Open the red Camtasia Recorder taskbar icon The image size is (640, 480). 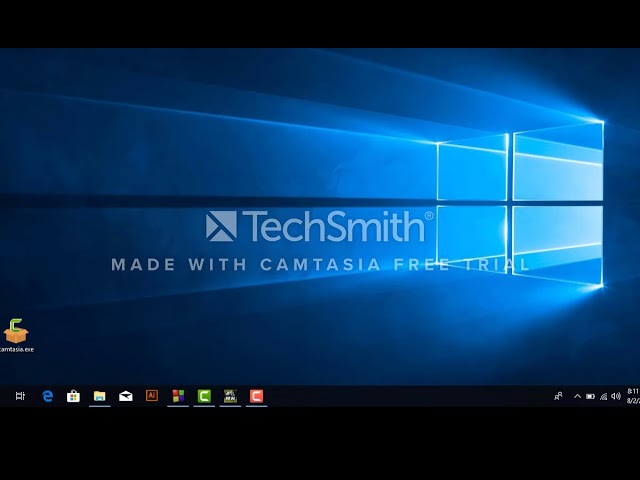click(256, 396)
